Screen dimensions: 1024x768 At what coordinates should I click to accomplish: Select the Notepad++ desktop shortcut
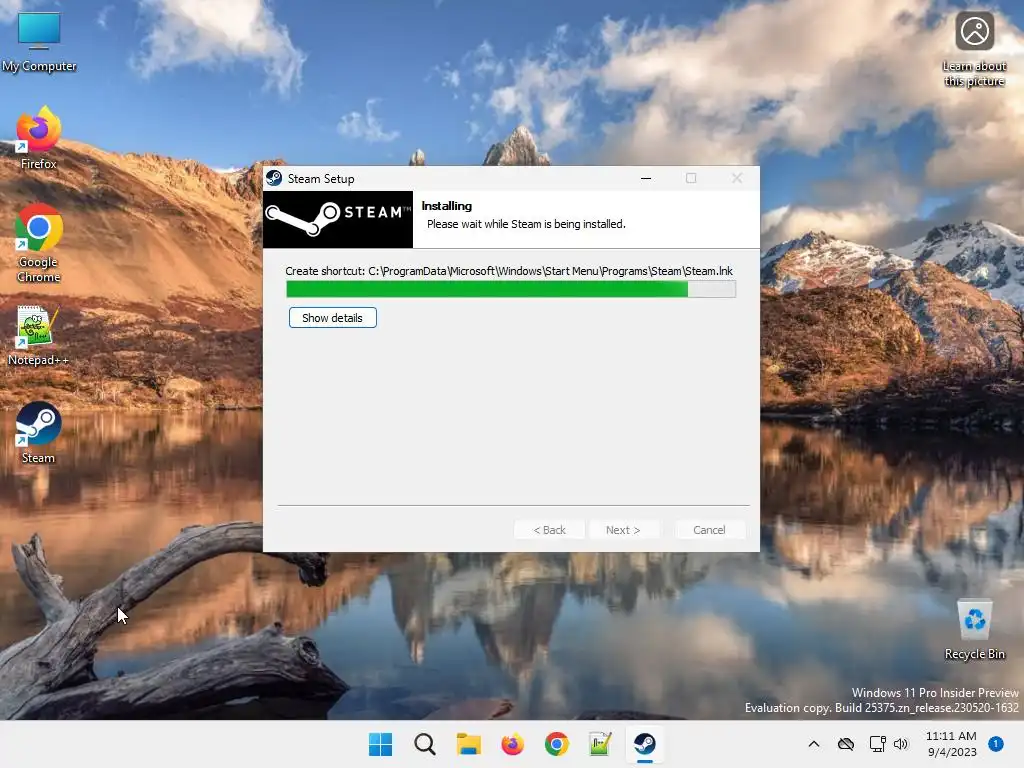38,336
